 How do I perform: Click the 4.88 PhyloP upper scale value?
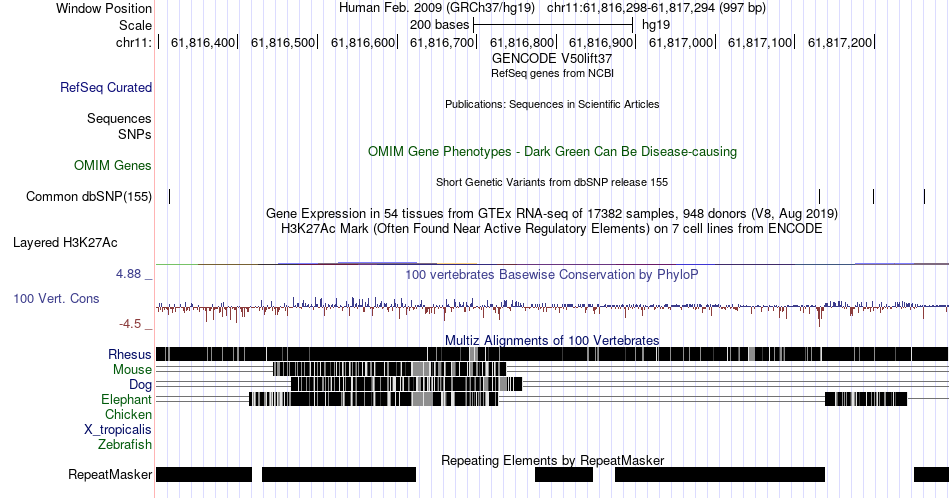point(128,274)
